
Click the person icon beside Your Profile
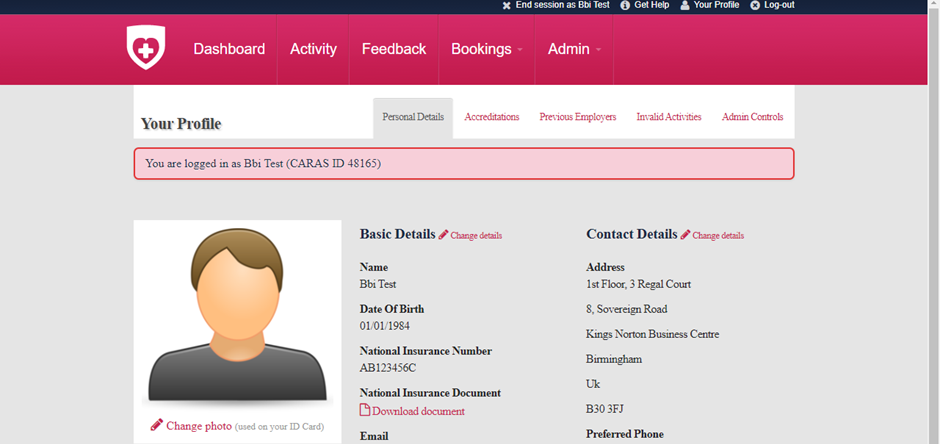click(685, 5)
